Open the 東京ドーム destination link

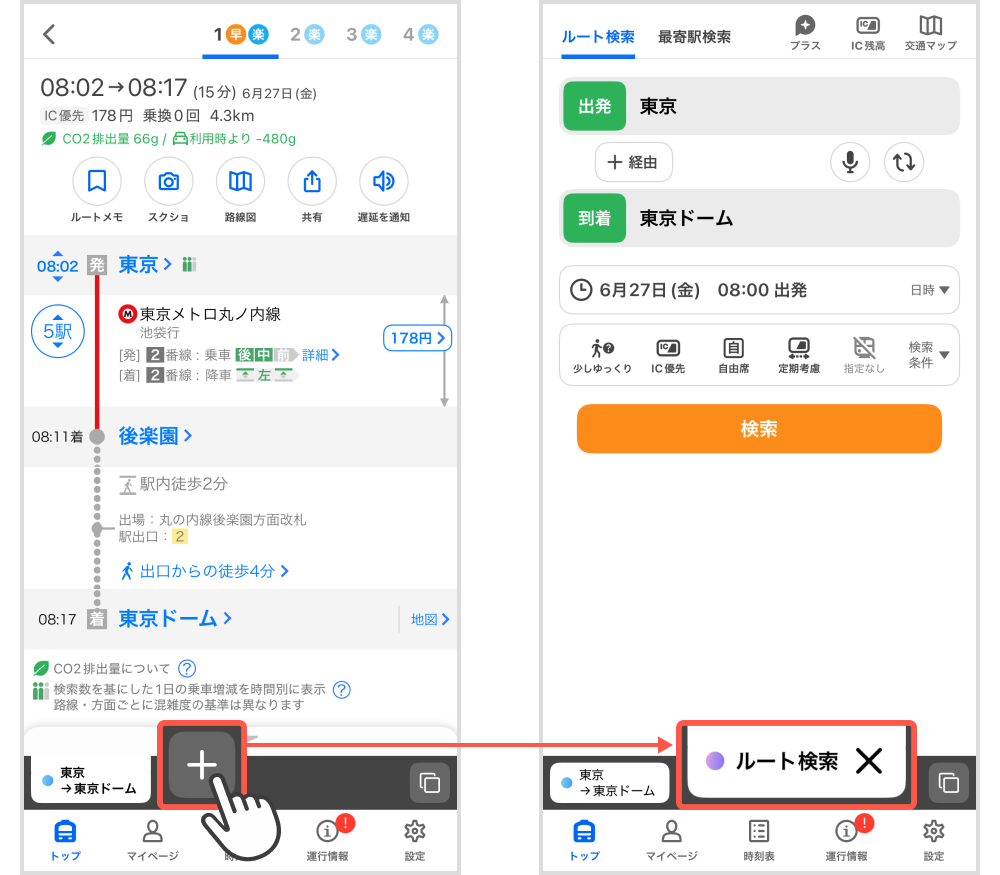point(175,619)
